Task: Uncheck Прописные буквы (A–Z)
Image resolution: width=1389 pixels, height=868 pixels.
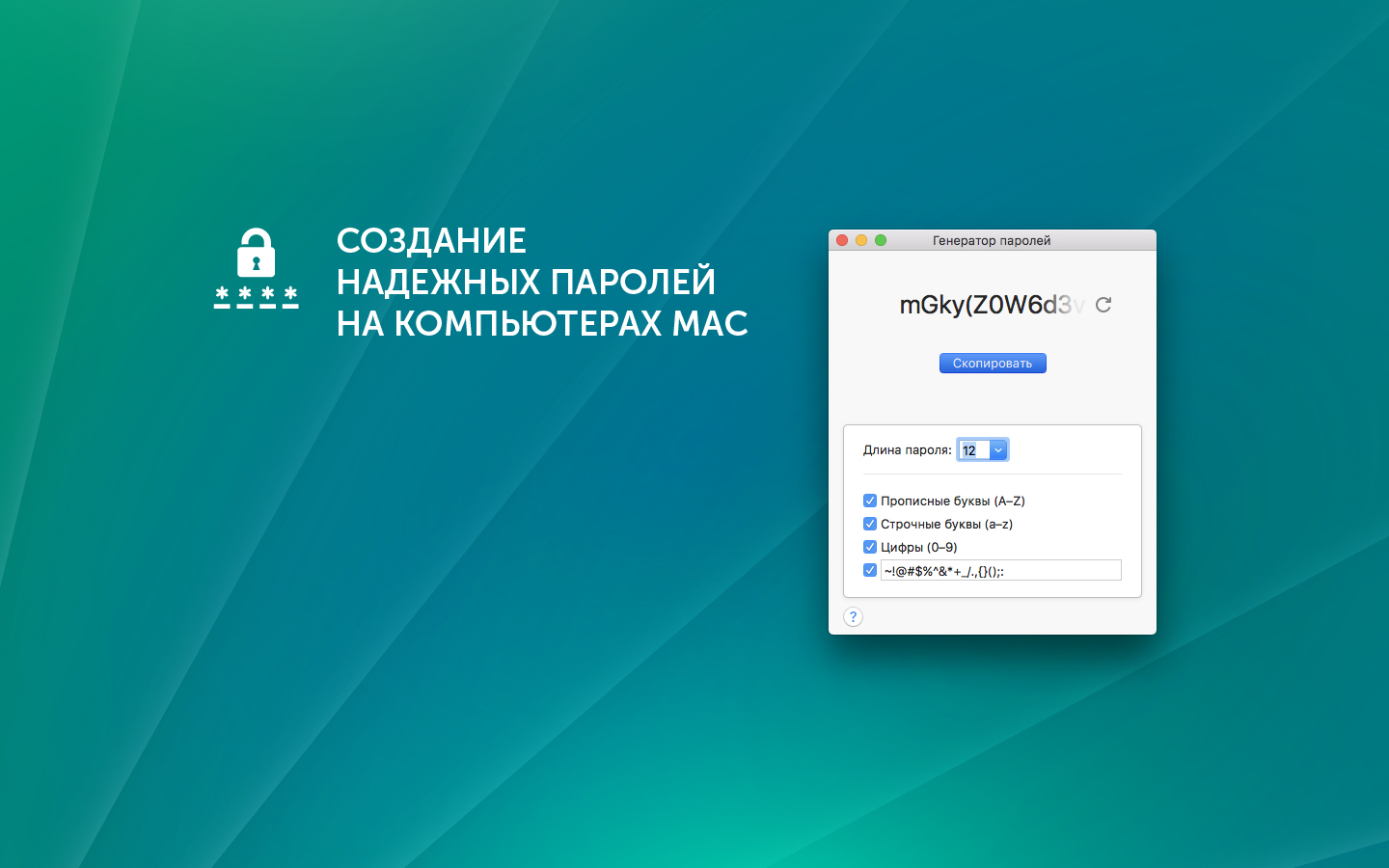Action: pos(870,500)
